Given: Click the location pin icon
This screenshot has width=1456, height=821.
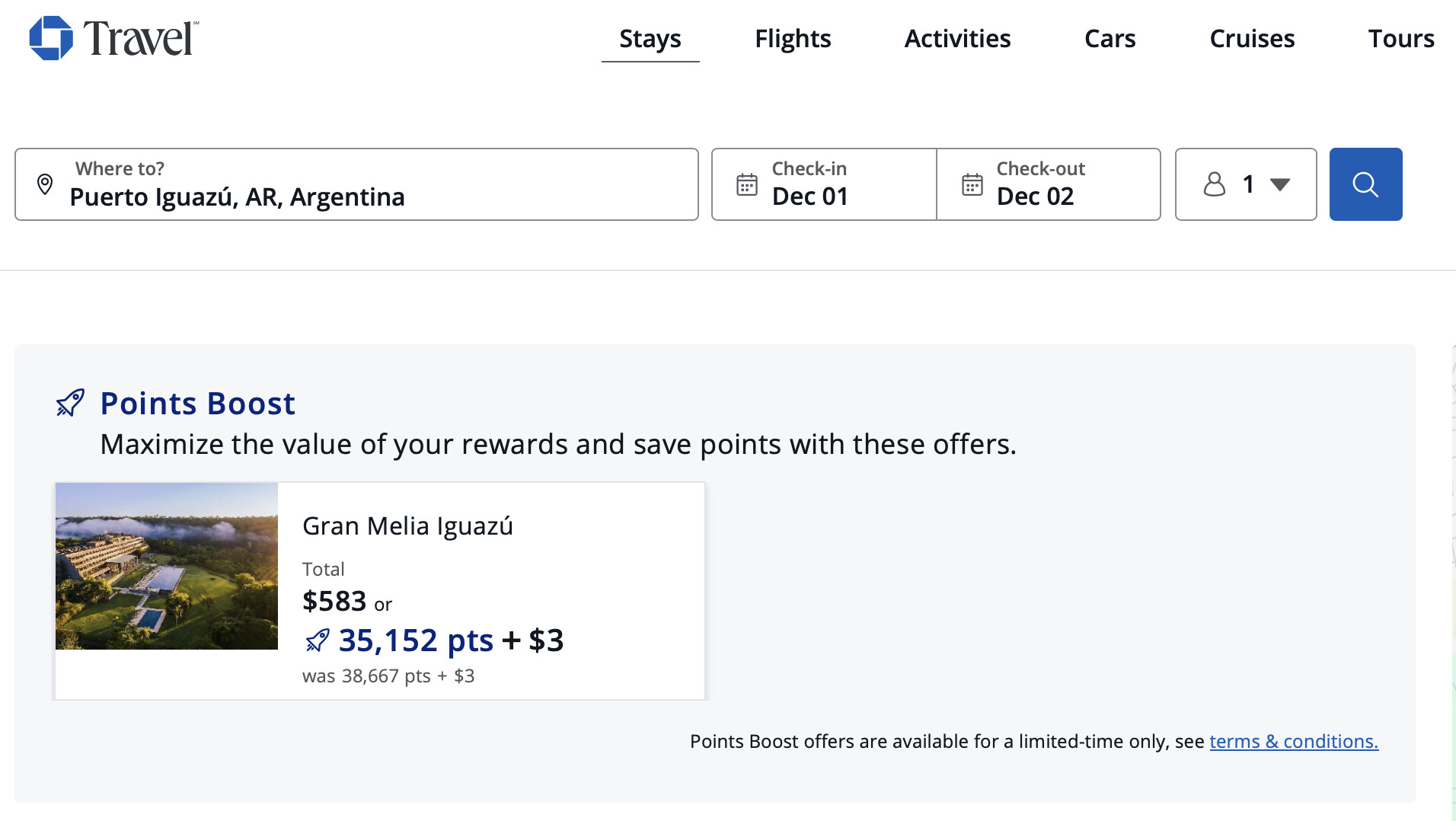Looking at the screenshot, I should coord(45,184).
